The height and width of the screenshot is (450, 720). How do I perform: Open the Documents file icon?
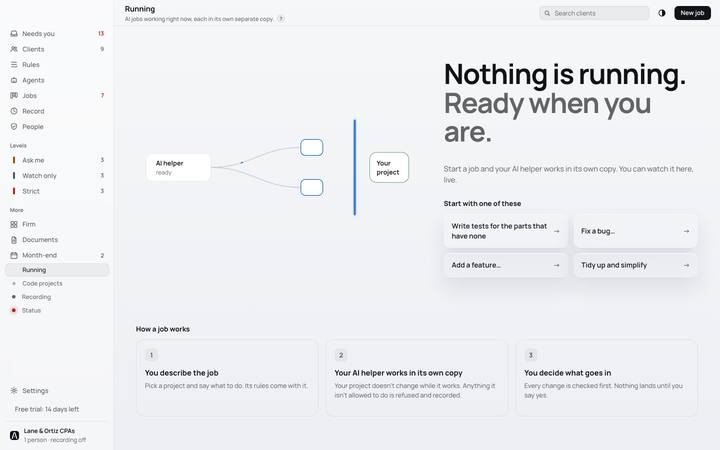pyautogui.click(x=14, y=240)
